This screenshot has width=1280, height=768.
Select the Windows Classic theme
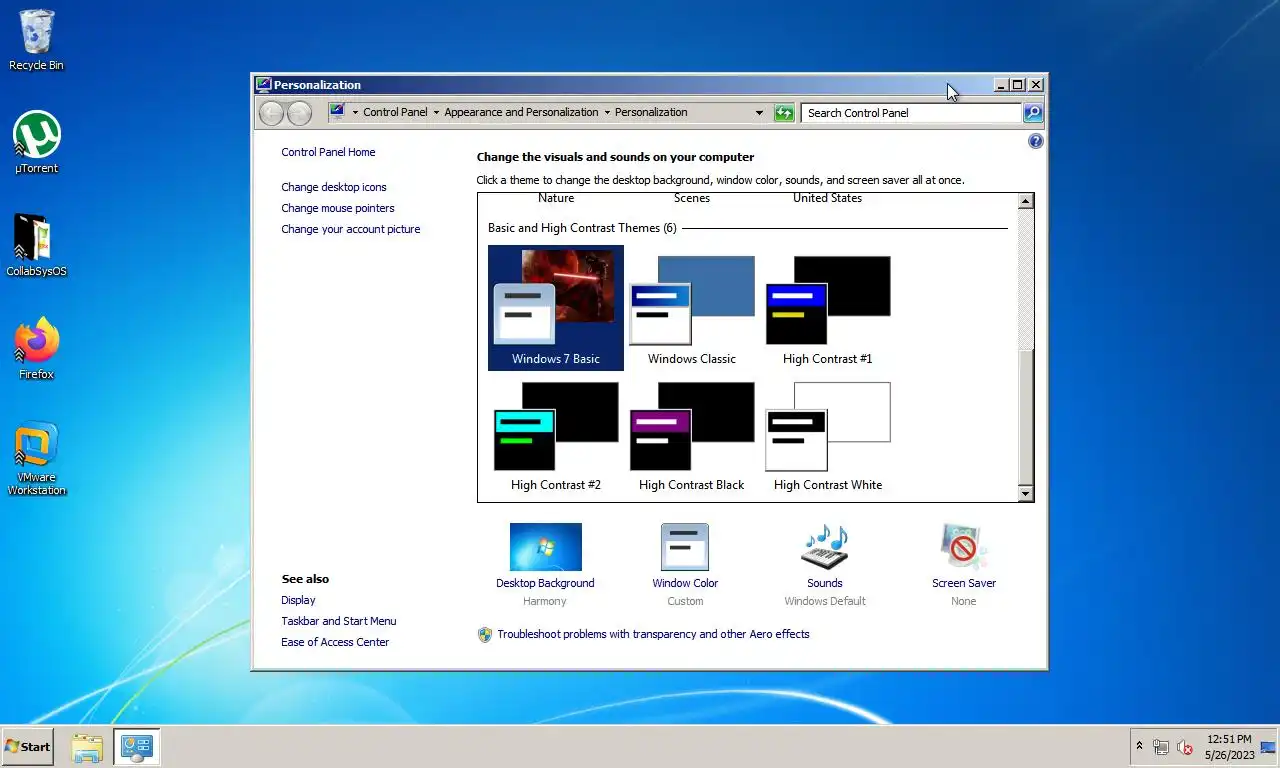click(692, 308)
